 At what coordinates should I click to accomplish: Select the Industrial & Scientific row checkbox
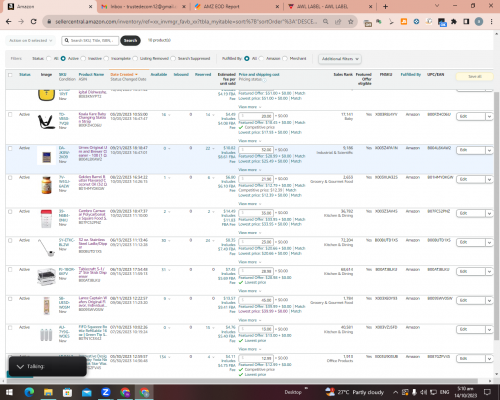tap(10, 148)
